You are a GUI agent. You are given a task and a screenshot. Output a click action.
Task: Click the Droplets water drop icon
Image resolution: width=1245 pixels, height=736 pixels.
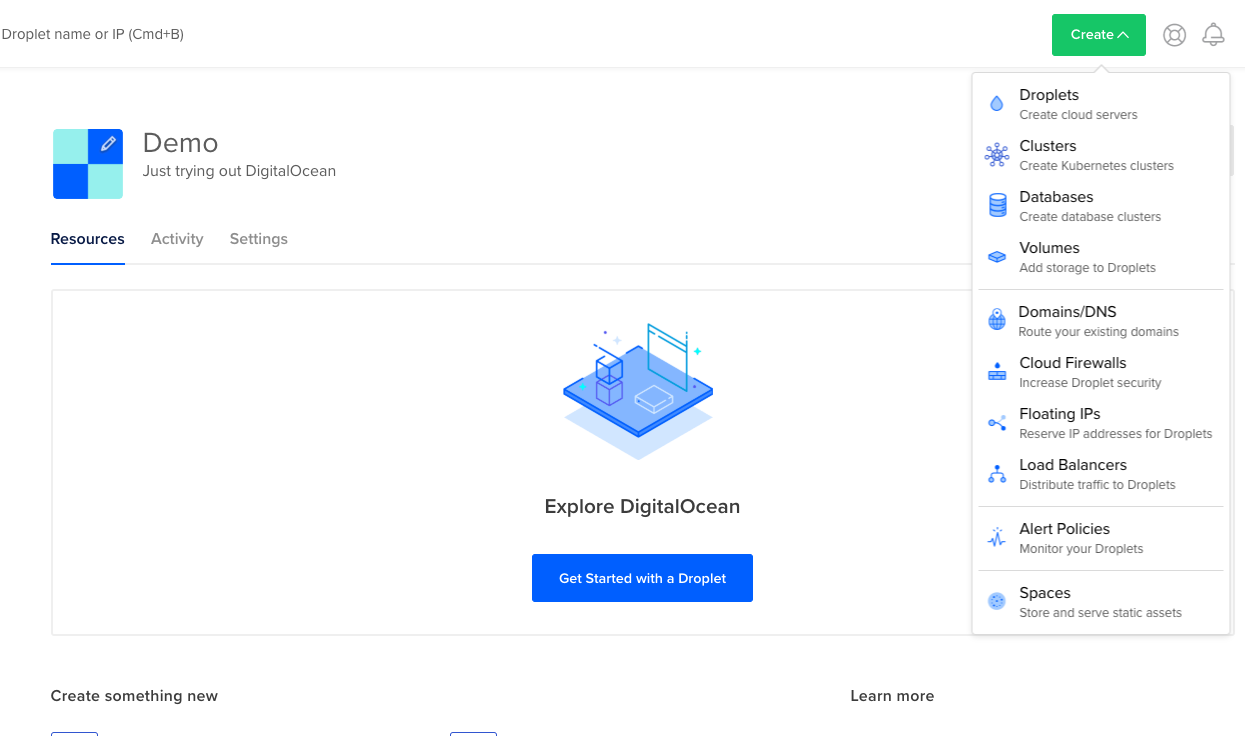tap(996, 104)
